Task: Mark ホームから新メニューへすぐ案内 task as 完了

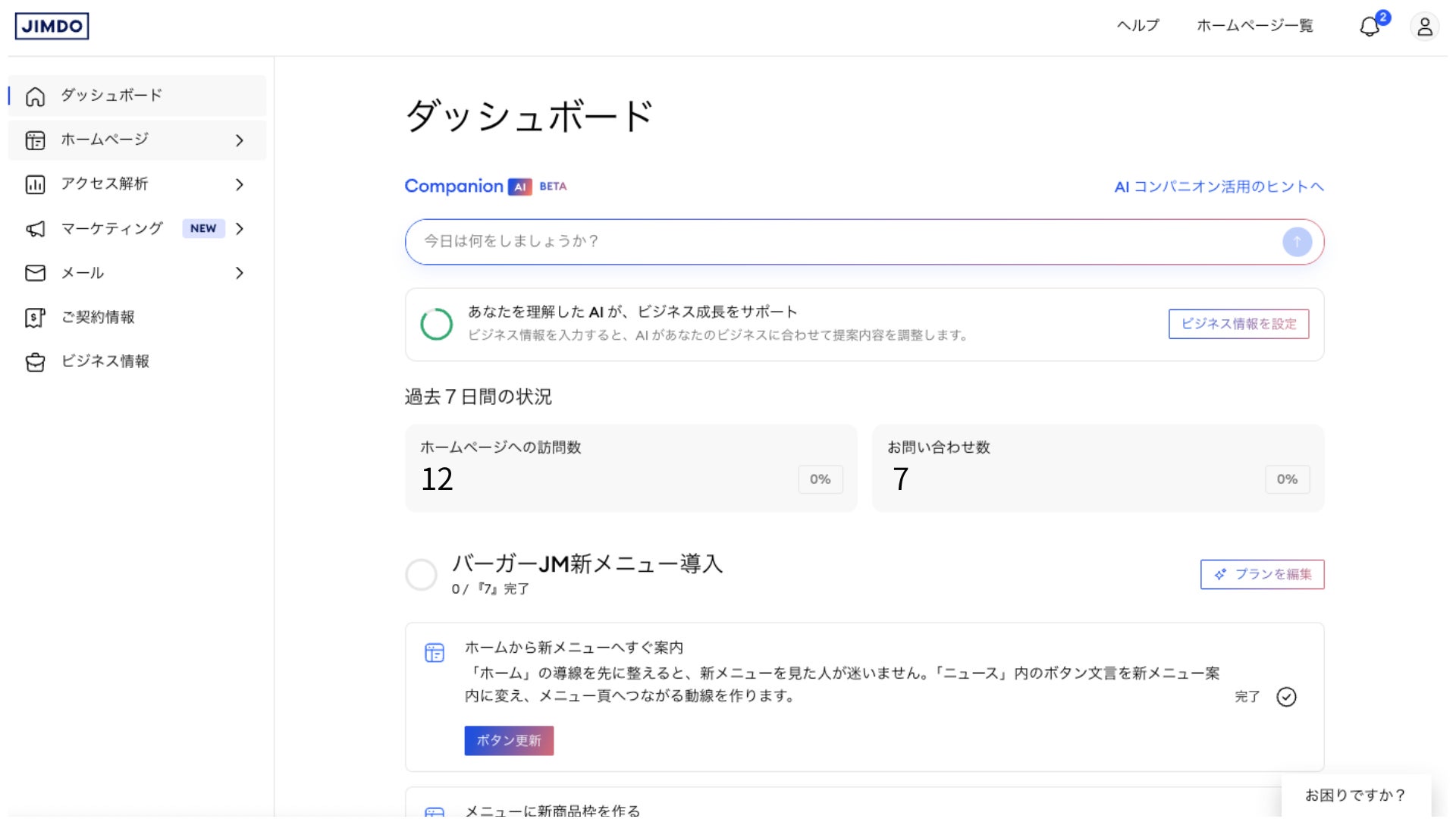Action: coord(1286,697)
